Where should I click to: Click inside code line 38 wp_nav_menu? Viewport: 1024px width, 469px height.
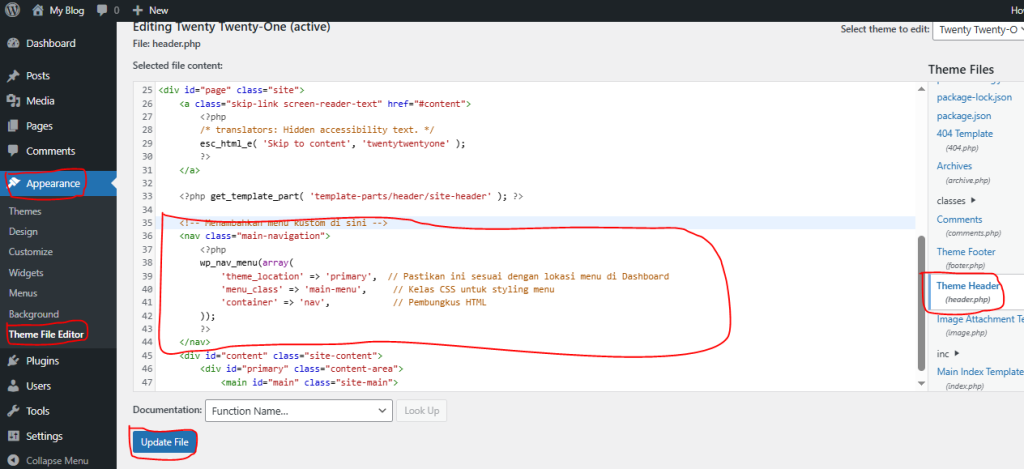pos(248,263)
